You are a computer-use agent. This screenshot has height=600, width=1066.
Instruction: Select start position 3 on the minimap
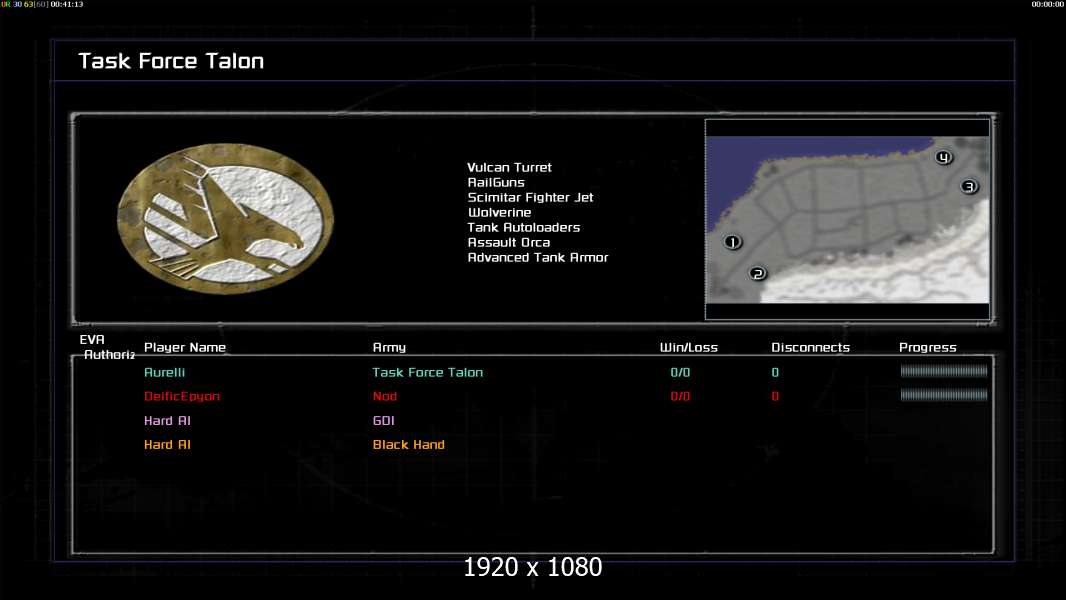coord(969,186)
